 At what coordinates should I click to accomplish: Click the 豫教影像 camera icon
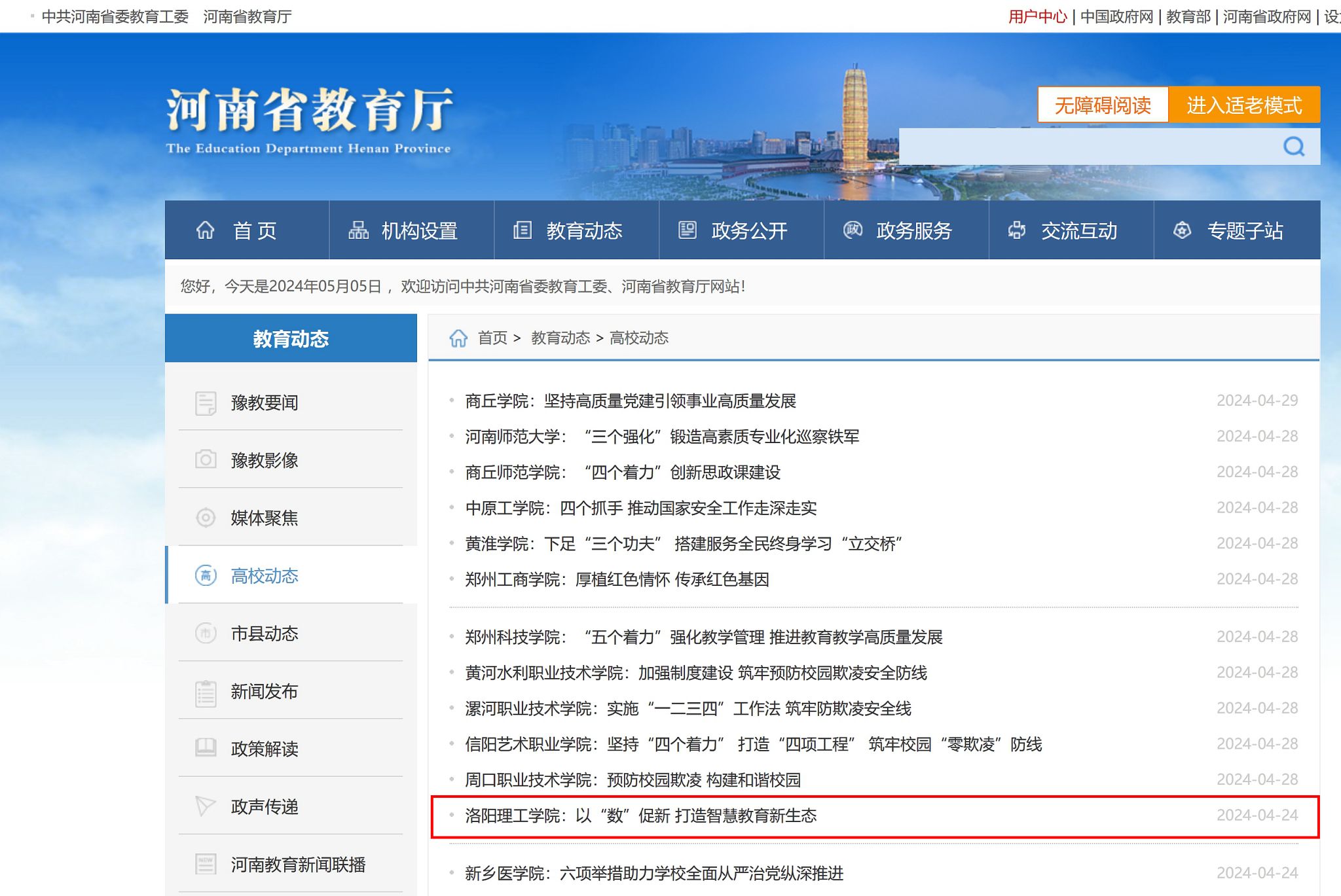click(x=206, y=459)
